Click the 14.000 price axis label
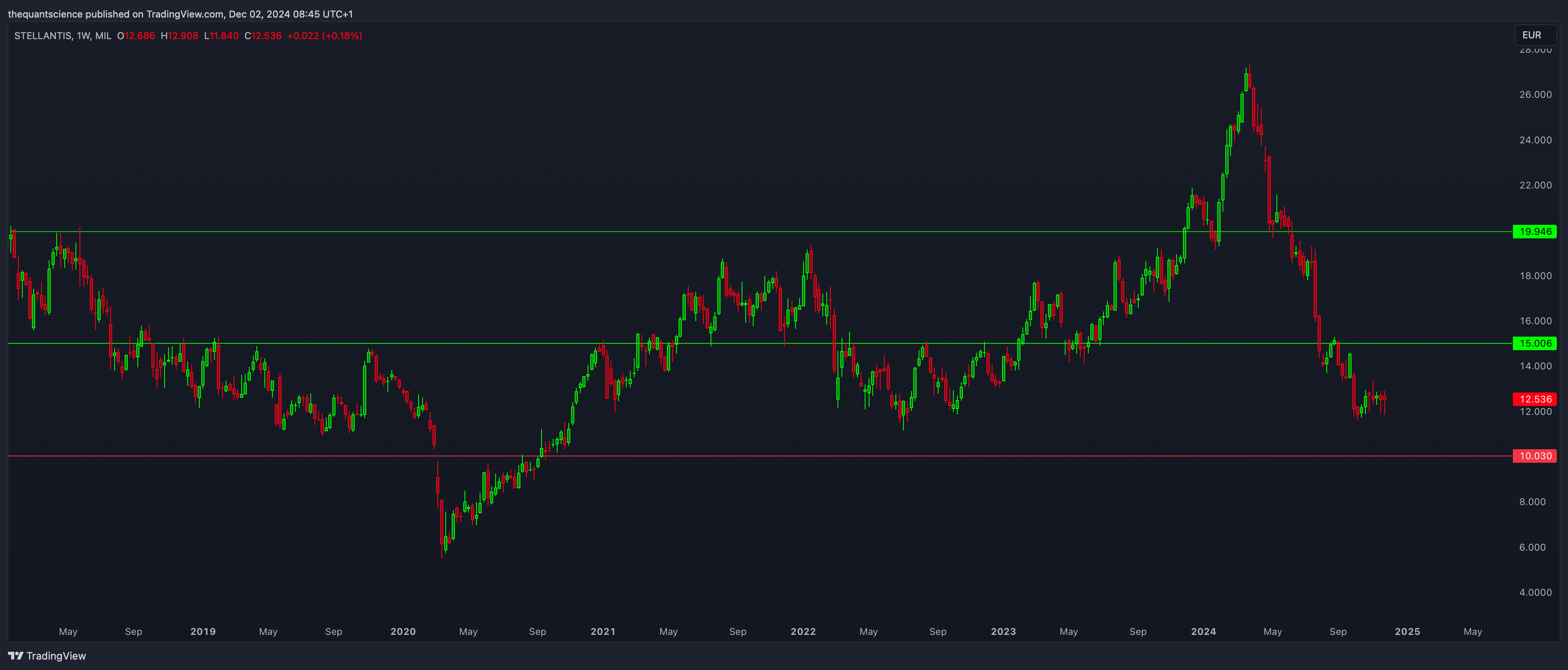Screen dimensions: 1568x670 1535,366
